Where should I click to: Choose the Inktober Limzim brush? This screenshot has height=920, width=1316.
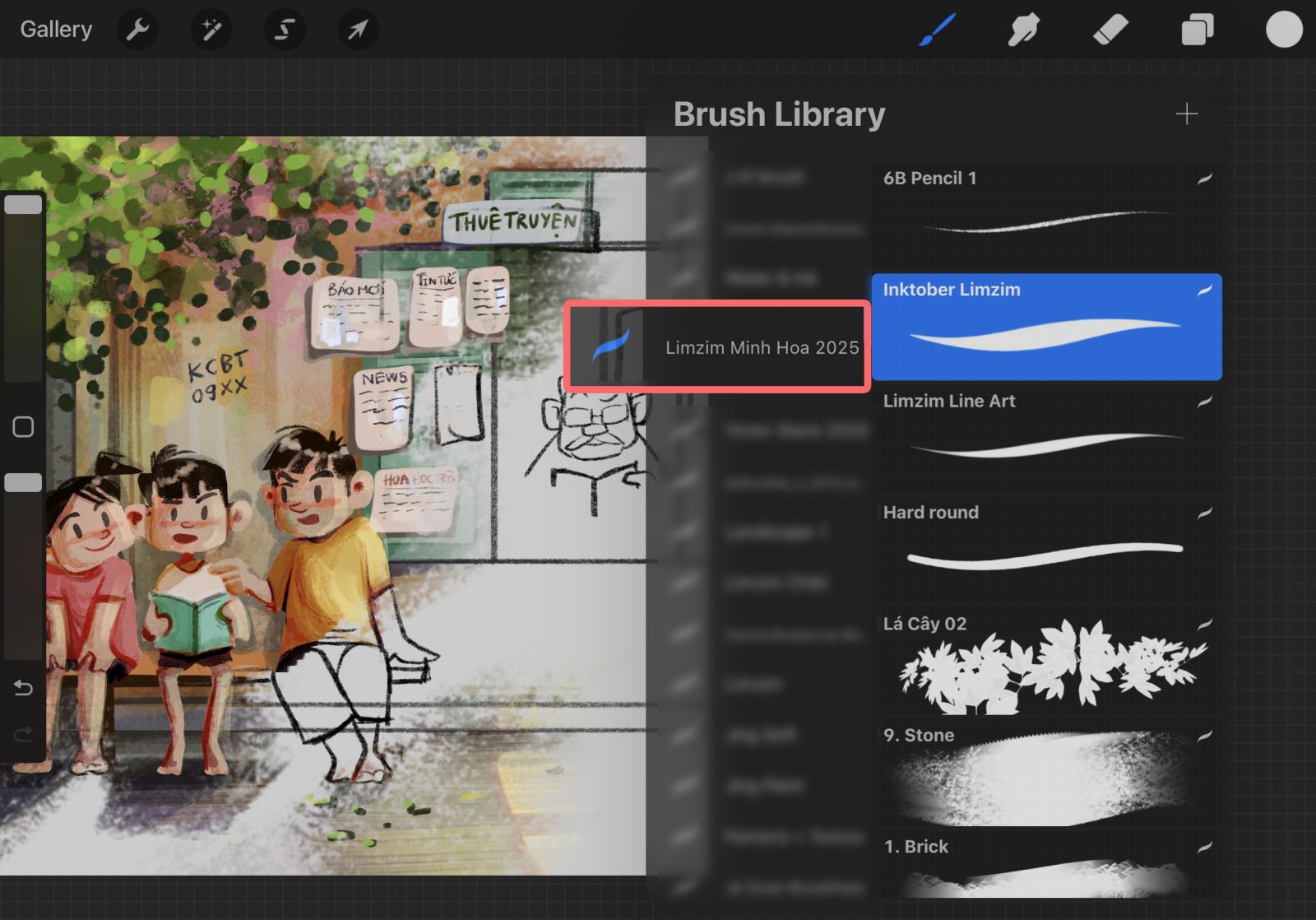[1046, 327]
